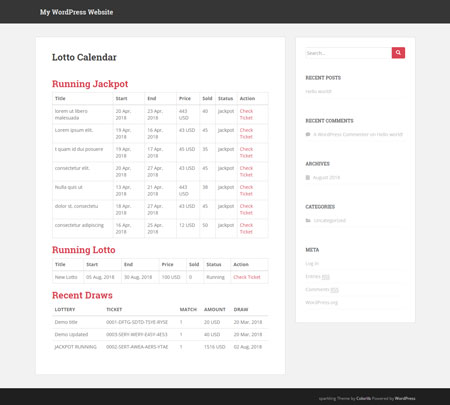Click the folder icon beside Uncategorized
Viewport: 450px width, 405px height.
point(308,220)
